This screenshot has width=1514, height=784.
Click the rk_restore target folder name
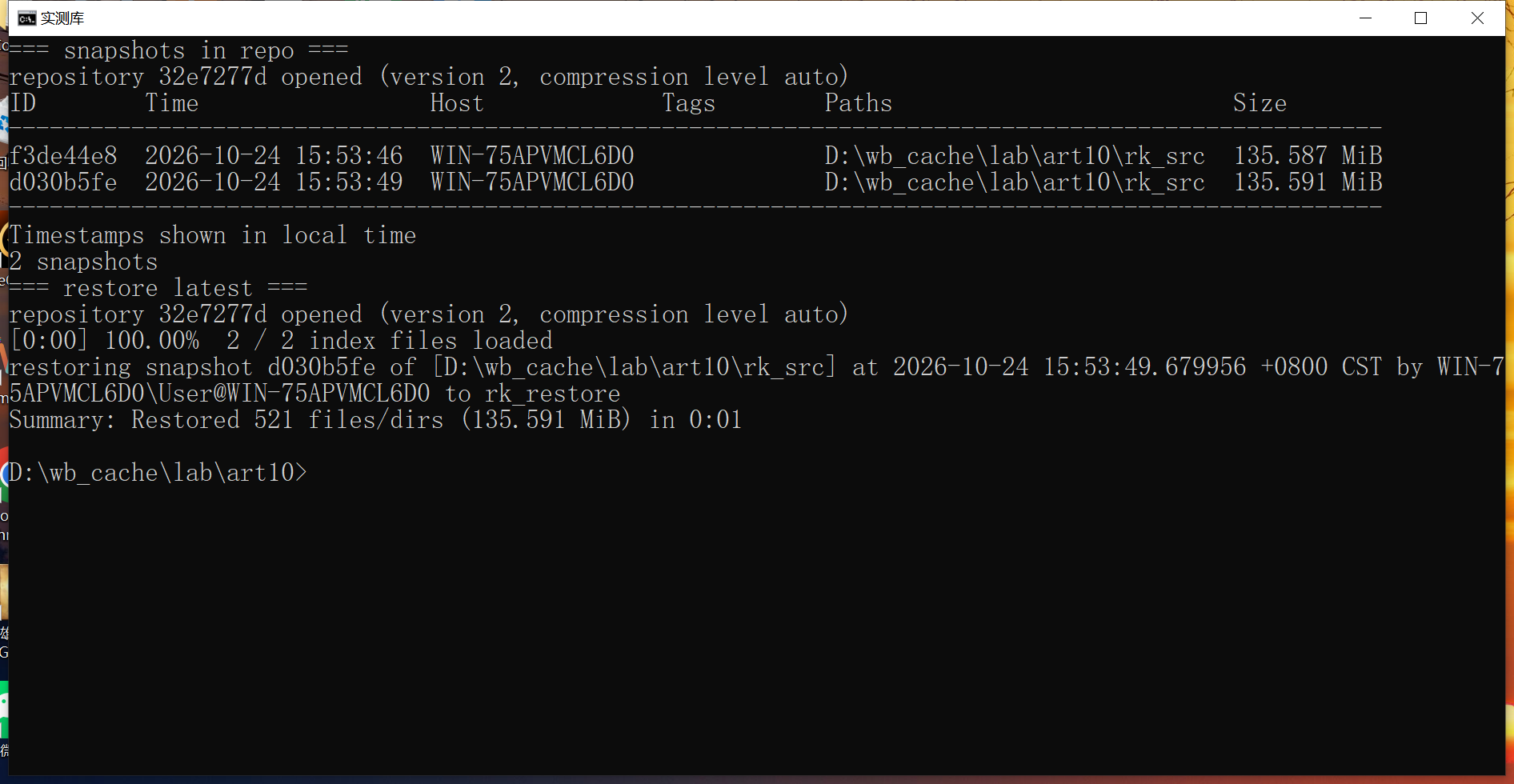click(x=552, y=394)
